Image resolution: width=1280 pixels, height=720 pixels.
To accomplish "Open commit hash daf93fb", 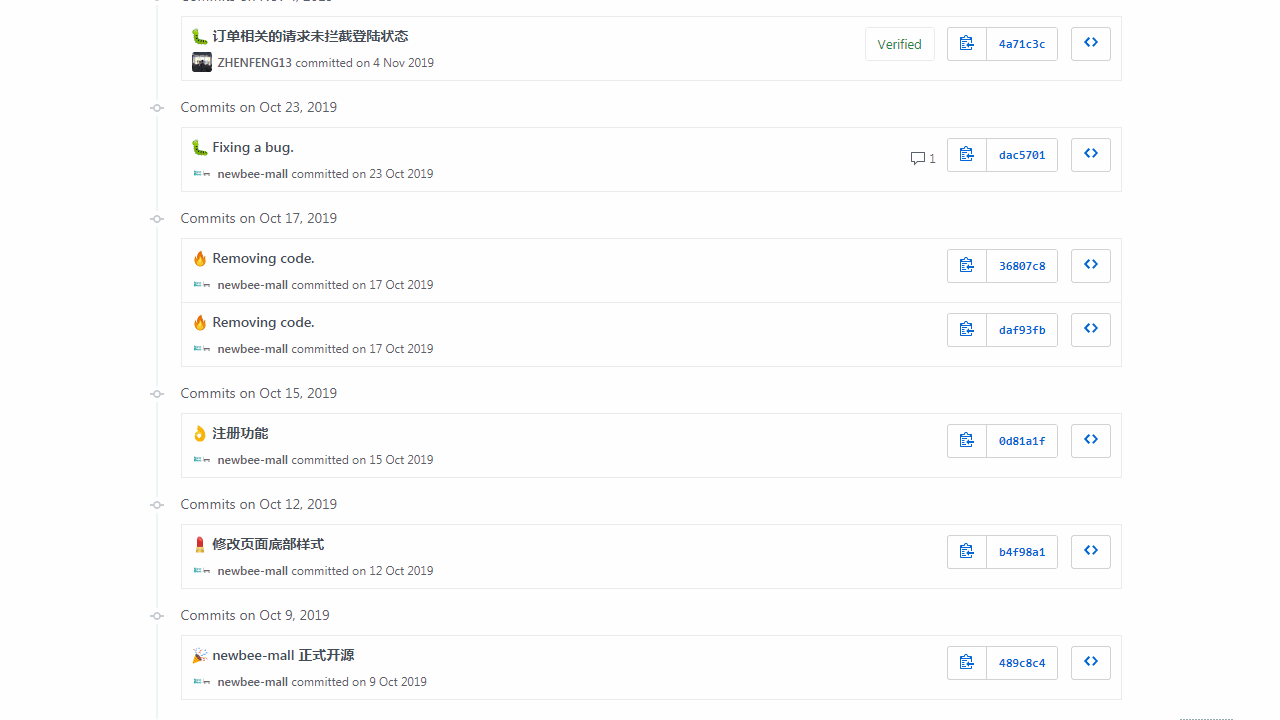I will coord(1022,330).
